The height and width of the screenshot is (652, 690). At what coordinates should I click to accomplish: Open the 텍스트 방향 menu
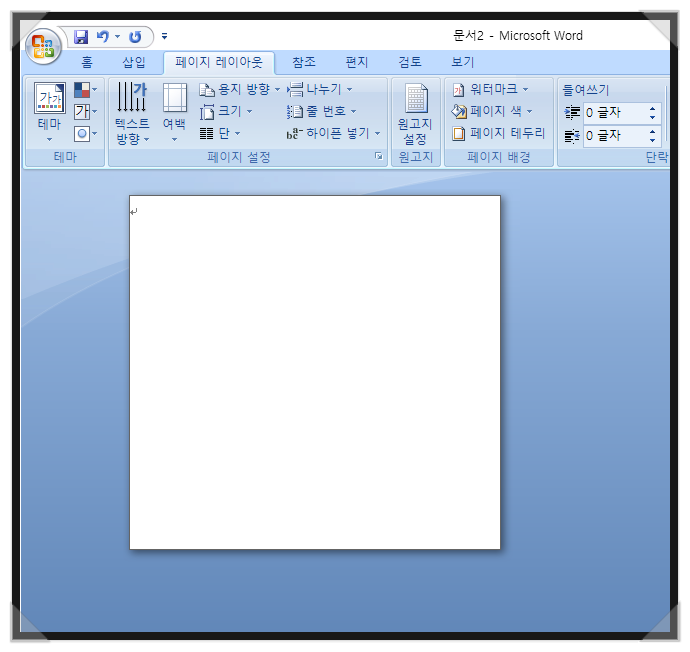pyautogui.click(x=132, y=113)
